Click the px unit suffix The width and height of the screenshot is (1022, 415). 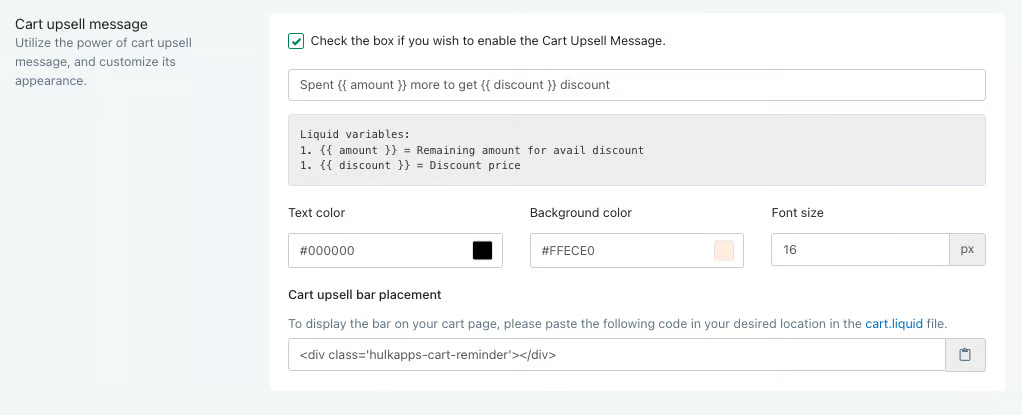pos(967,250)
